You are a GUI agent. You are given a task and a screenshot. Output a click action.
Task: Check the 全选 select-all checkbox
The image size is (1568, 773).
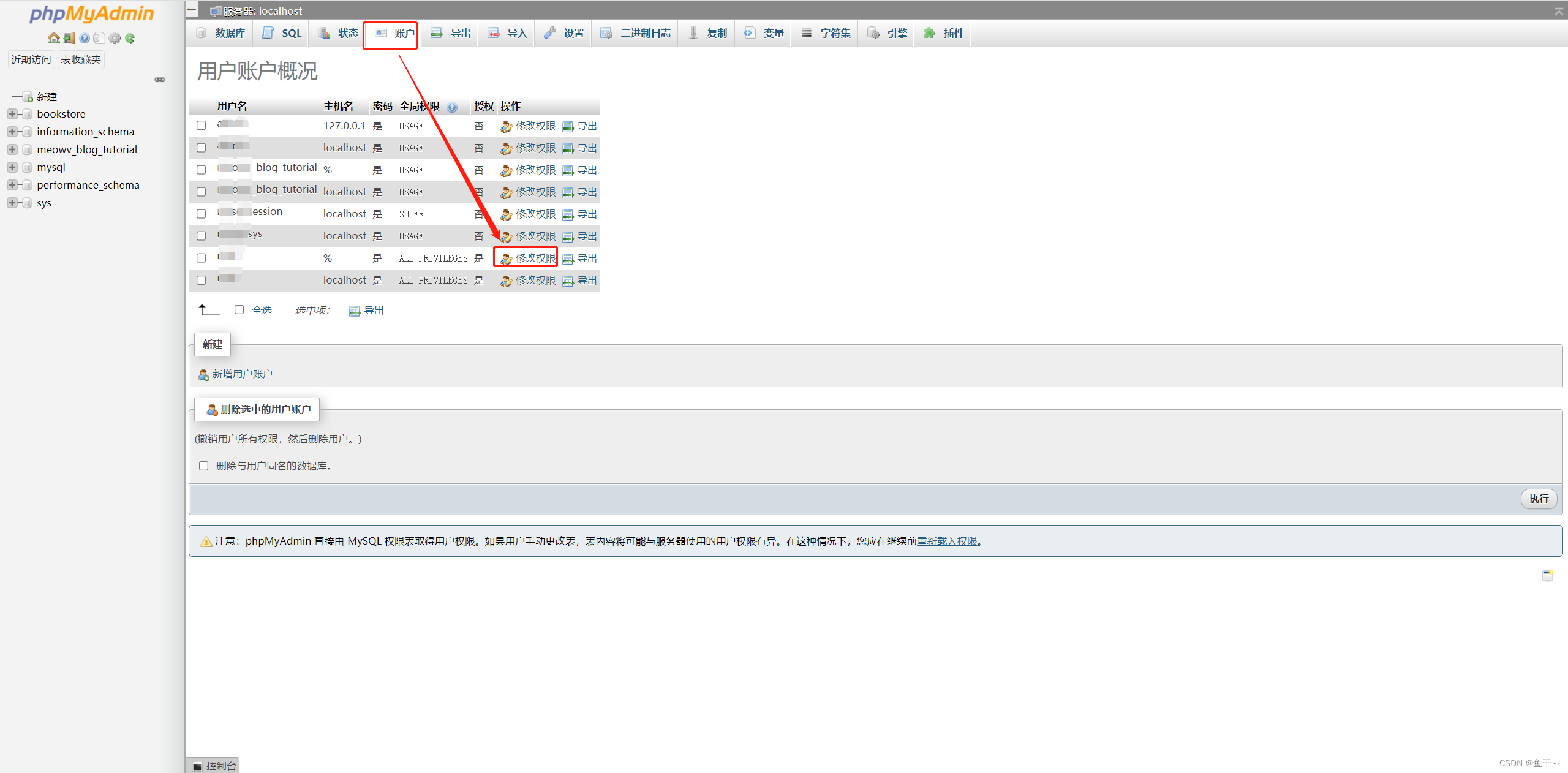pos(239,310)
